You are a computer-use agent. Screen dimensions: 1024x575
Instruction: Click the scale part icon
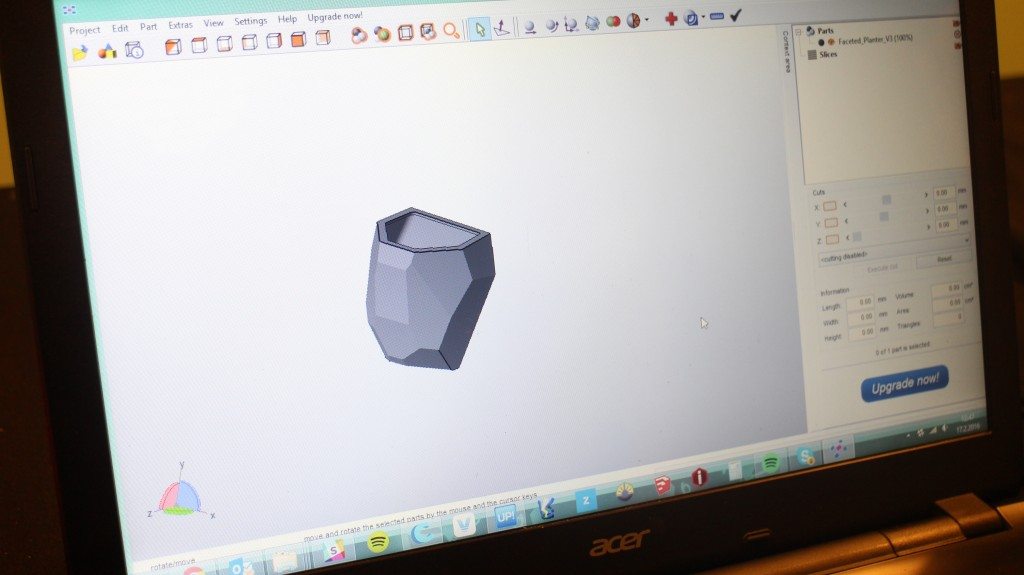571,24
